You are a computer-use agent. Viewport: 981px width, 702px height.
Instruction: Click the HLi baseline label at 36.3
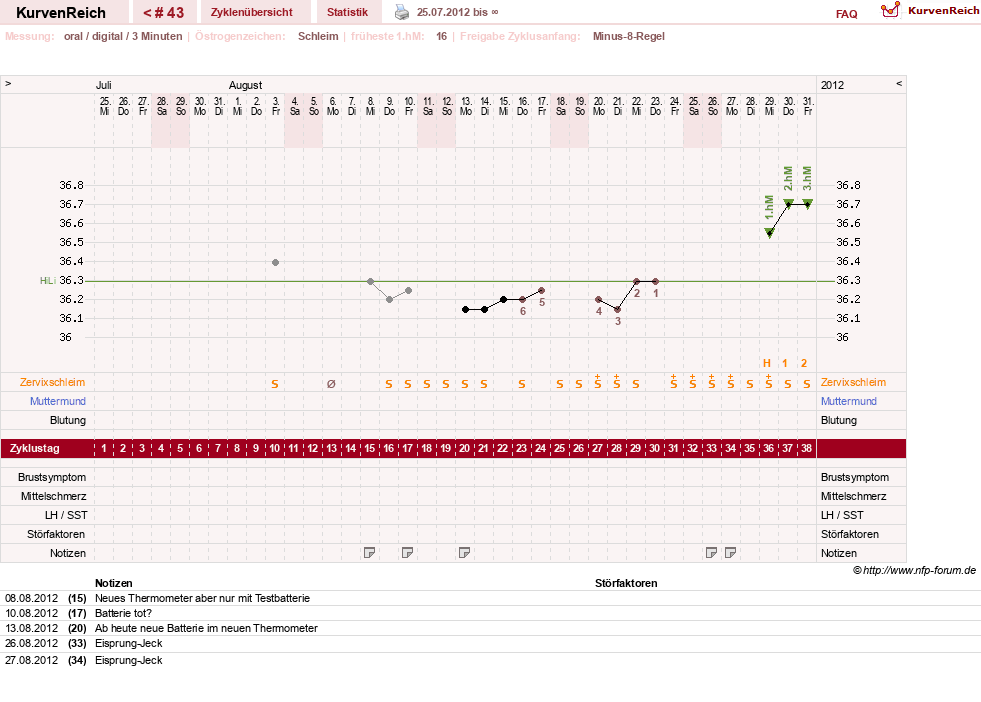click(48, 281)
